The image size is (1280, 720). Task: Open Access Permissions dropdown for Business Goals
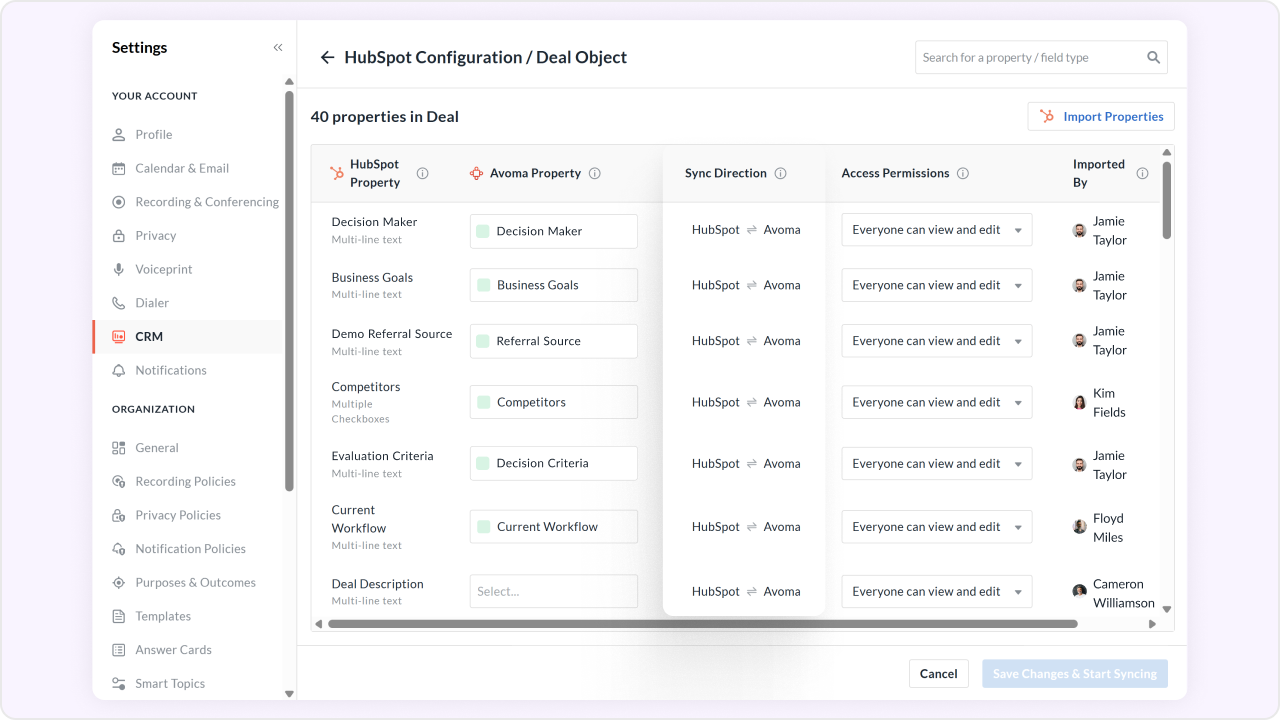pyautogui.click(x=937, y=285)
